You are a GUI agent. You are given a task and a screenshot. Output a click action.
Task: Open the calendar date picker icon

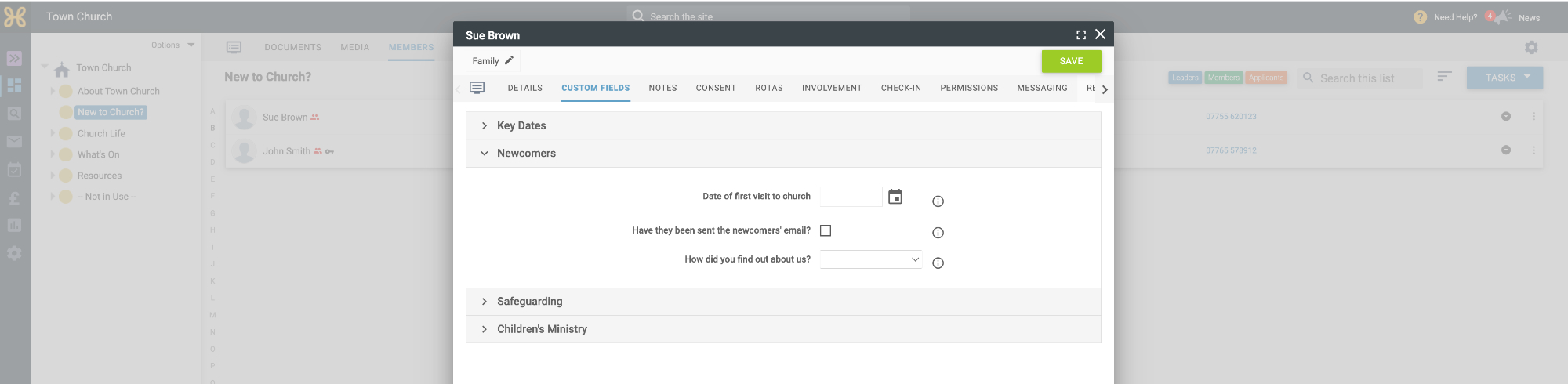coord(895,197)
